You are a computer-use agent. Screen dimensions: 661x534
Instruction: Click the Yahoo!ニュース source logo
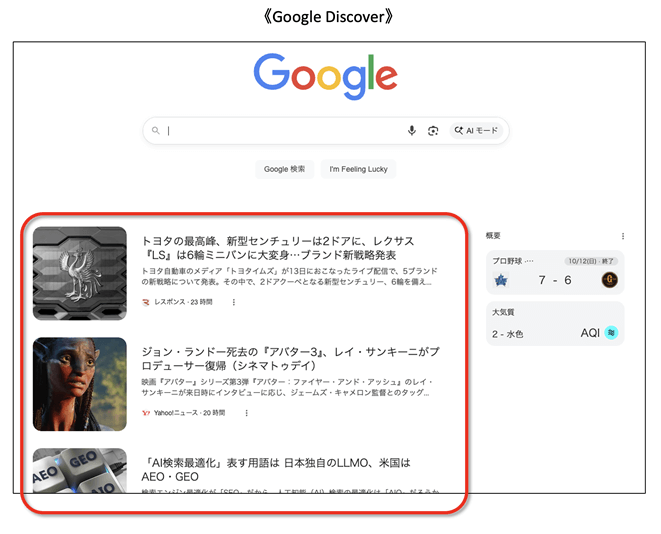pos(146,412)
